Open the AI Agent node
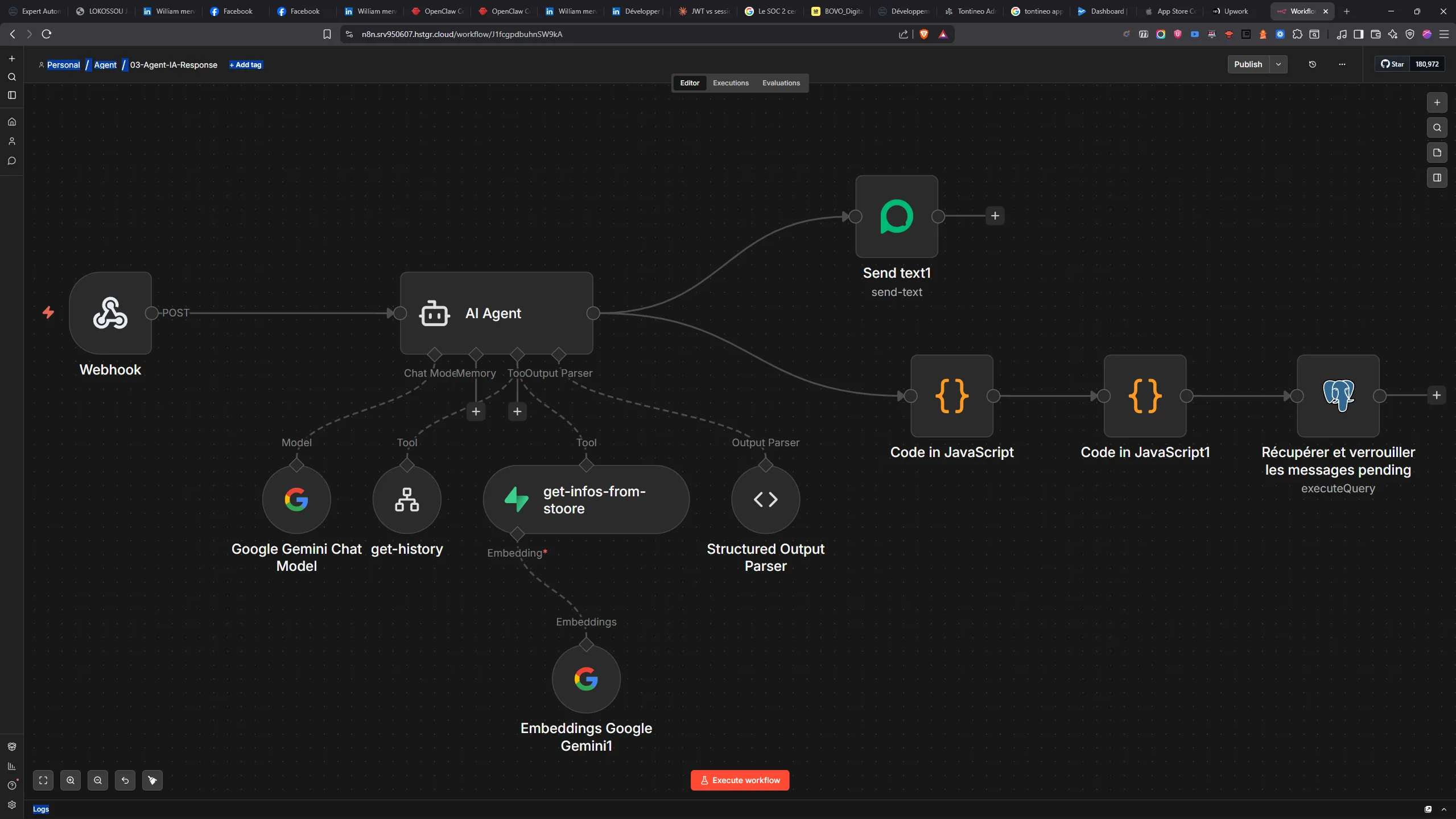Viewport: 1456px width, 819px height. tap(496, 313)
